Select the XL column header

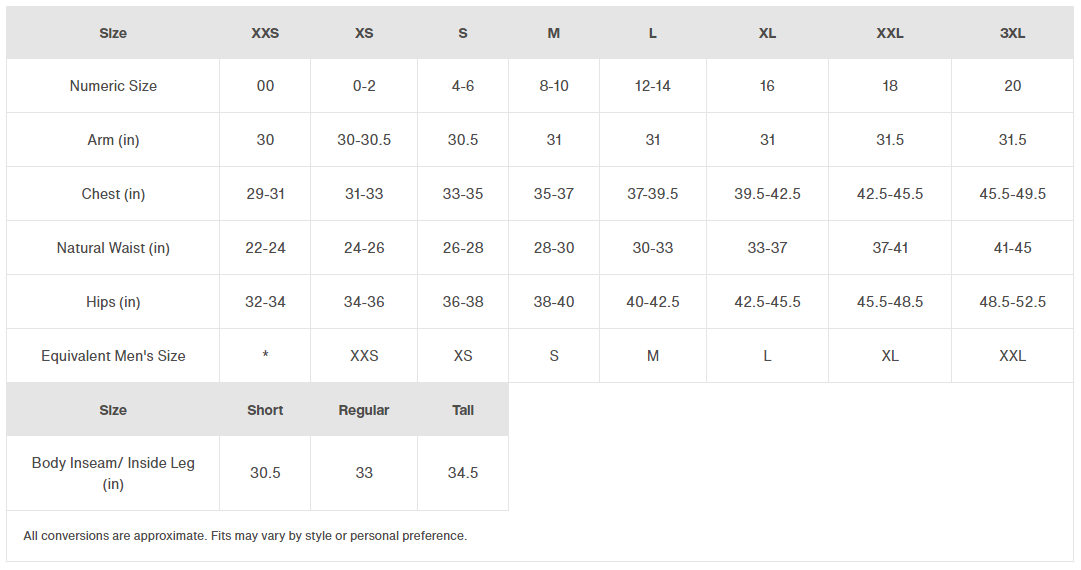(x=767, y=33)
